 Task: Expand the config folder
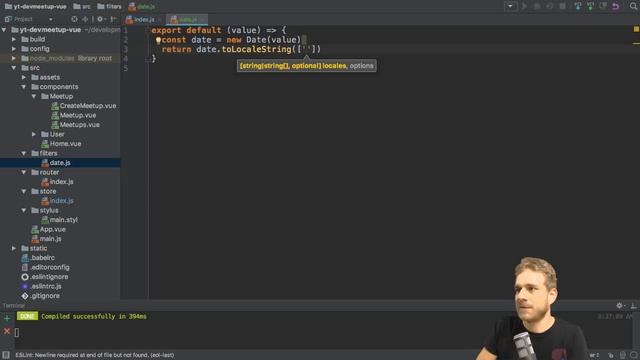click(14, 49)
